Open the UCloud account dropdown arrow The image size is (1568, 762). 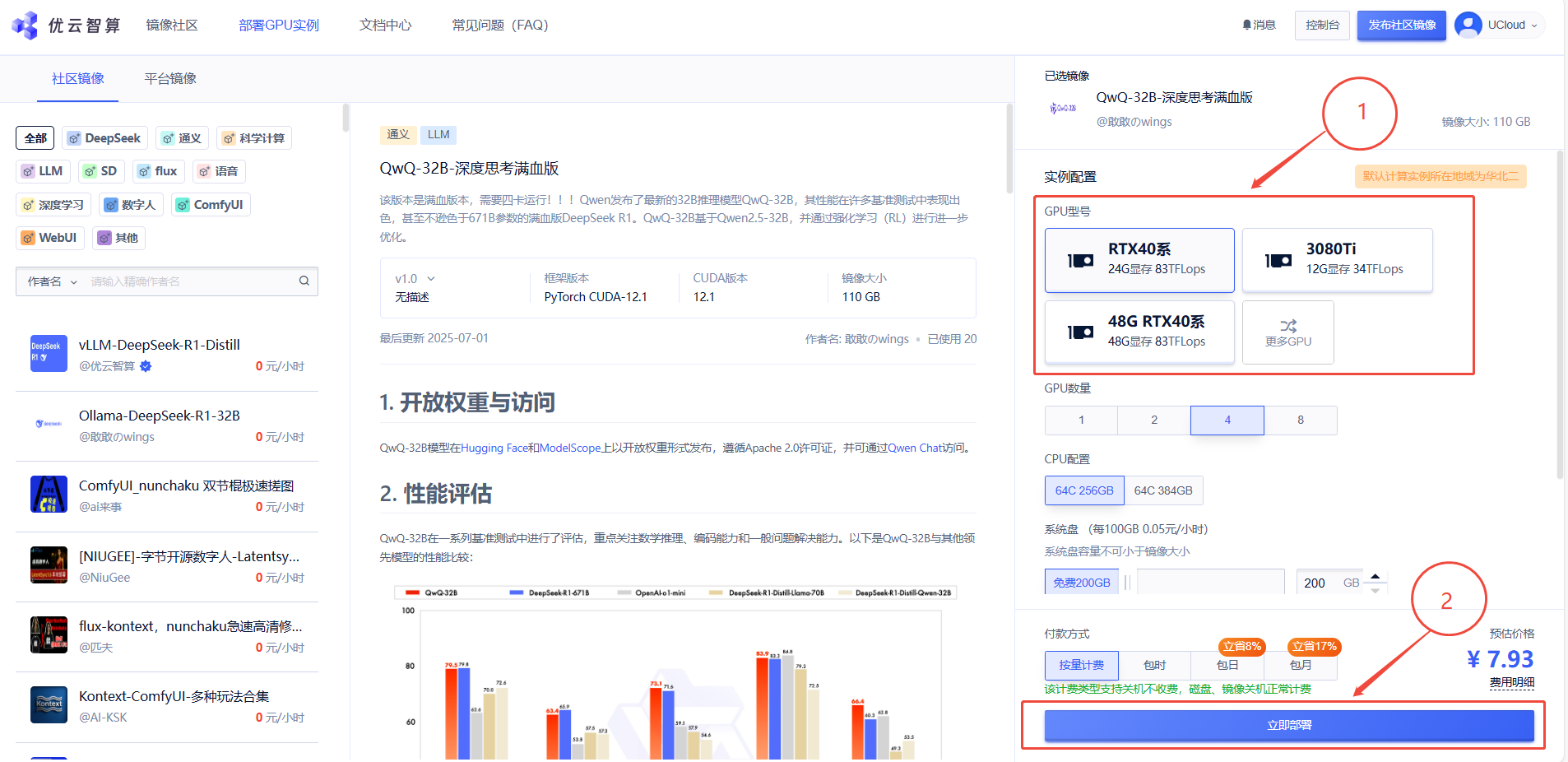coord(1534,26)
